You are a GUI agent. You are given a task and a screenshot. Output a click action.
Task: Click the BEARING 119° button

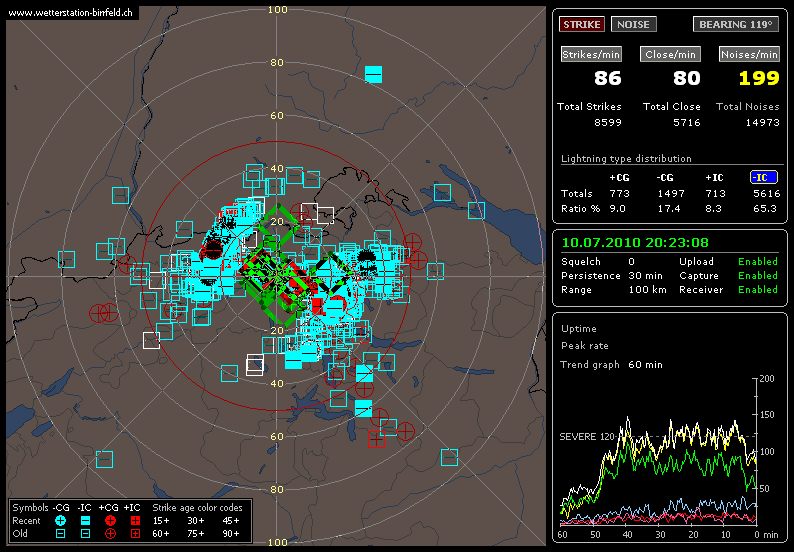(x=735, y=24)
